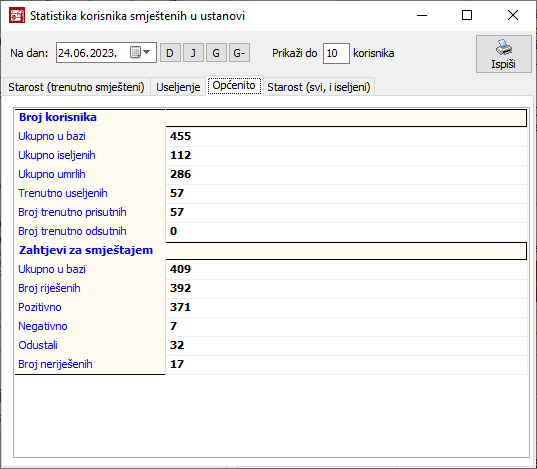Select the Općenito tab
537x469 pixels.
(234, 86)
